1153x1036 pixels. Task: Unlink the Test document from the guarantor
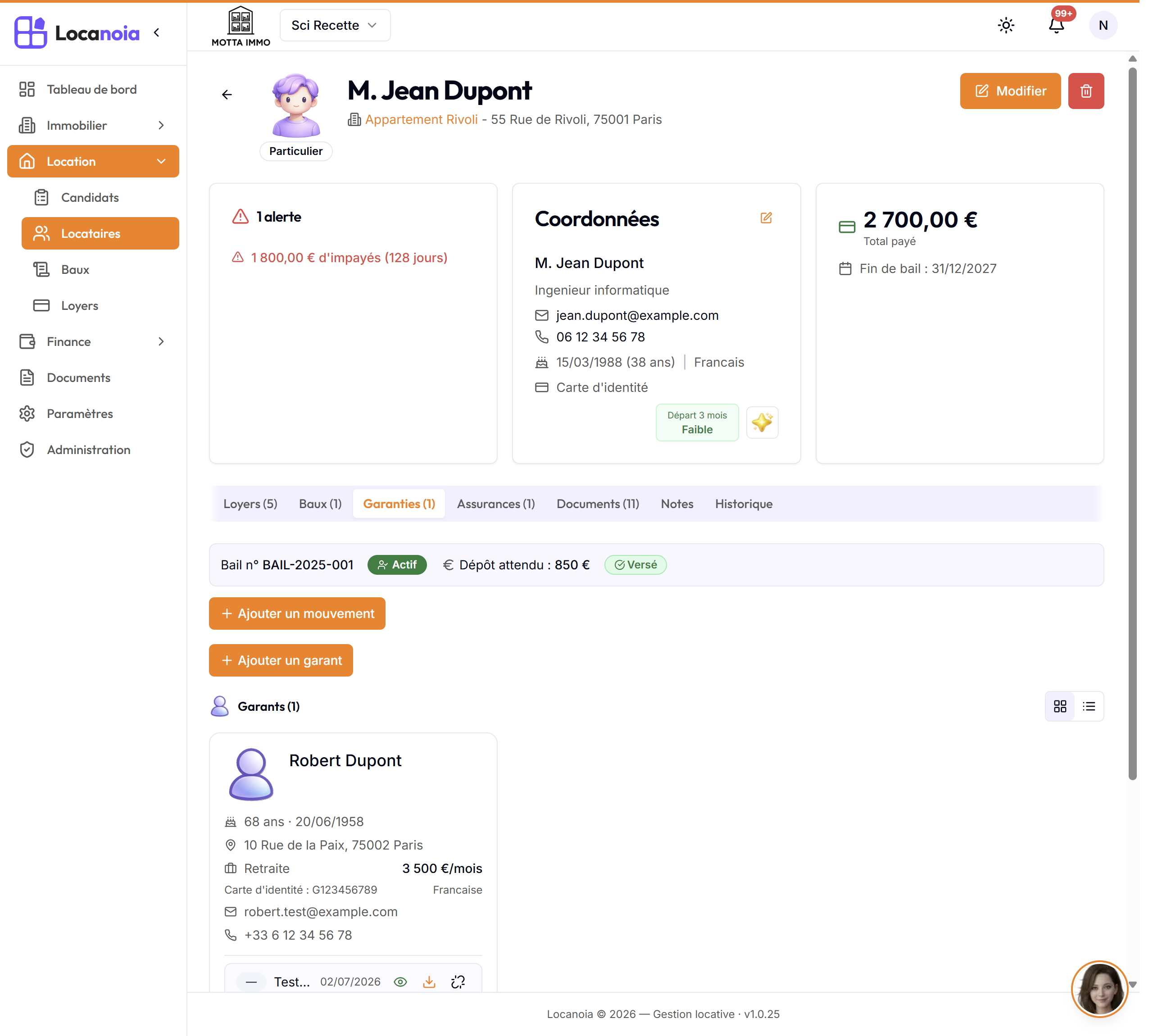(458, 982)
